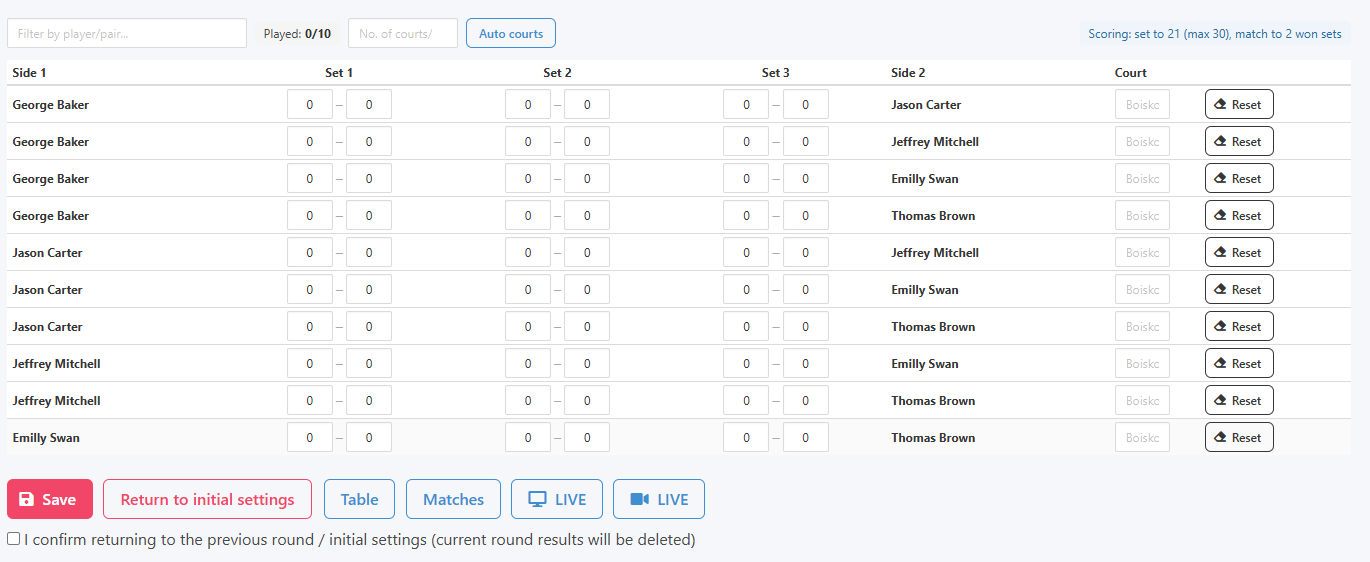Reset the Jason Carter vs Thomas Brown match

pyautogui.click(x=1239, y=326)
